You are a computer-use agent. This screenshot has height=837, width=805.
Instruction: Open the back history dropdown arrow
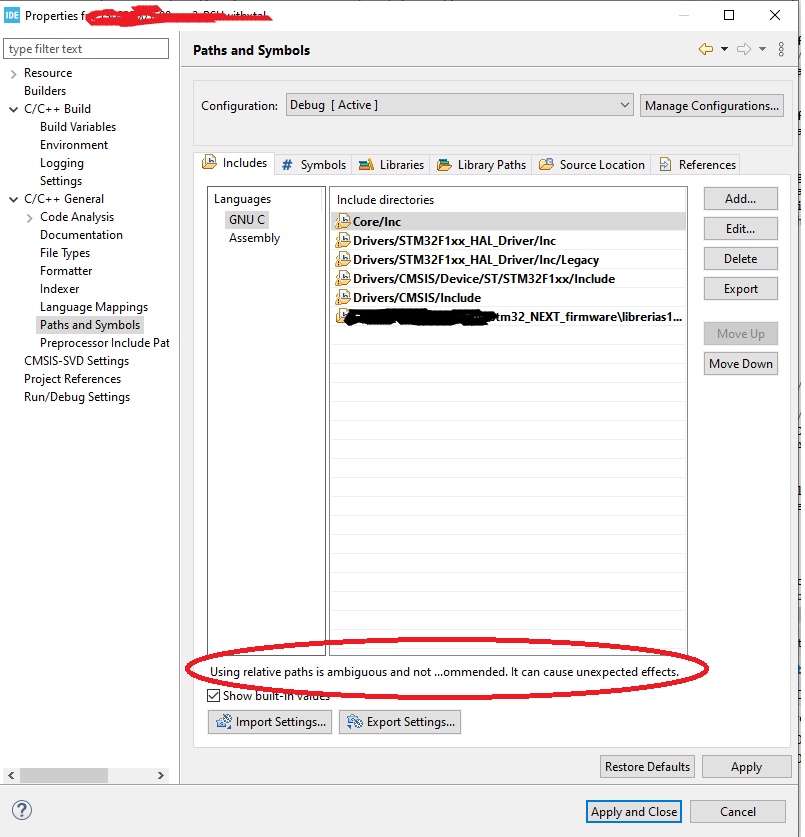coord(724,50)
